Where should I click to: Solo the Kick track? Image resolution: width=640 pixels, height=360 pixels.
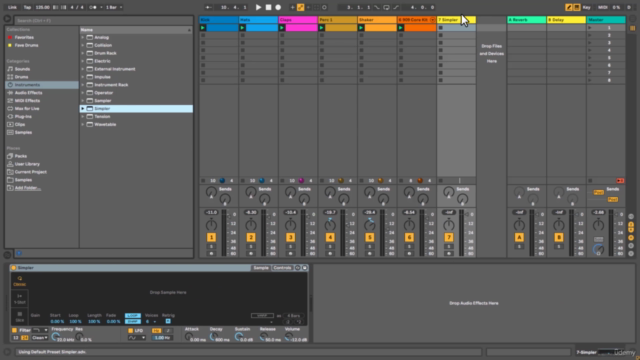click(211, 247)
